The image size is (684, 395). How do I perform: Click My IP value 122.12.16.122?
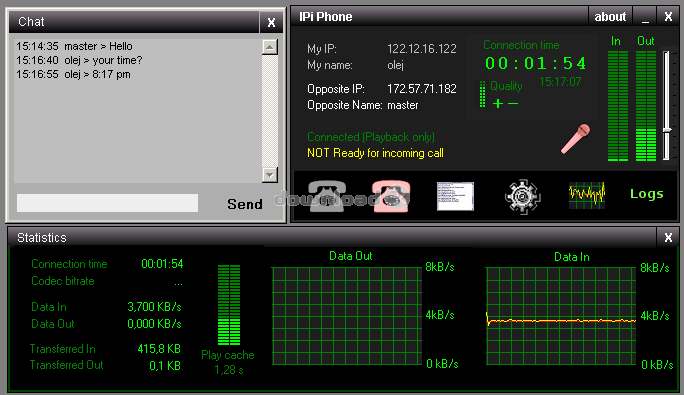pos(422,48)
